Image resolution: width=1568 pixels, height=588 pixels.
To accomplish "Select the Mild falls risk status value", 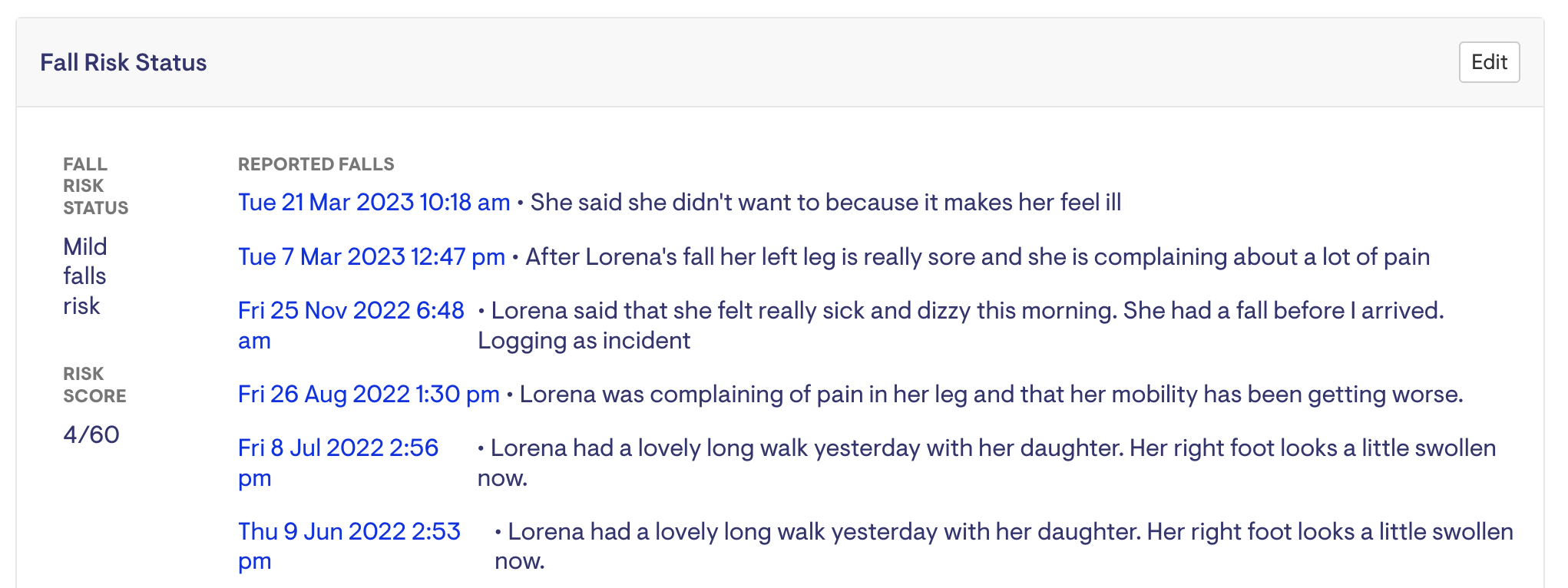I will pyautogui.click(x=84, y=276).
